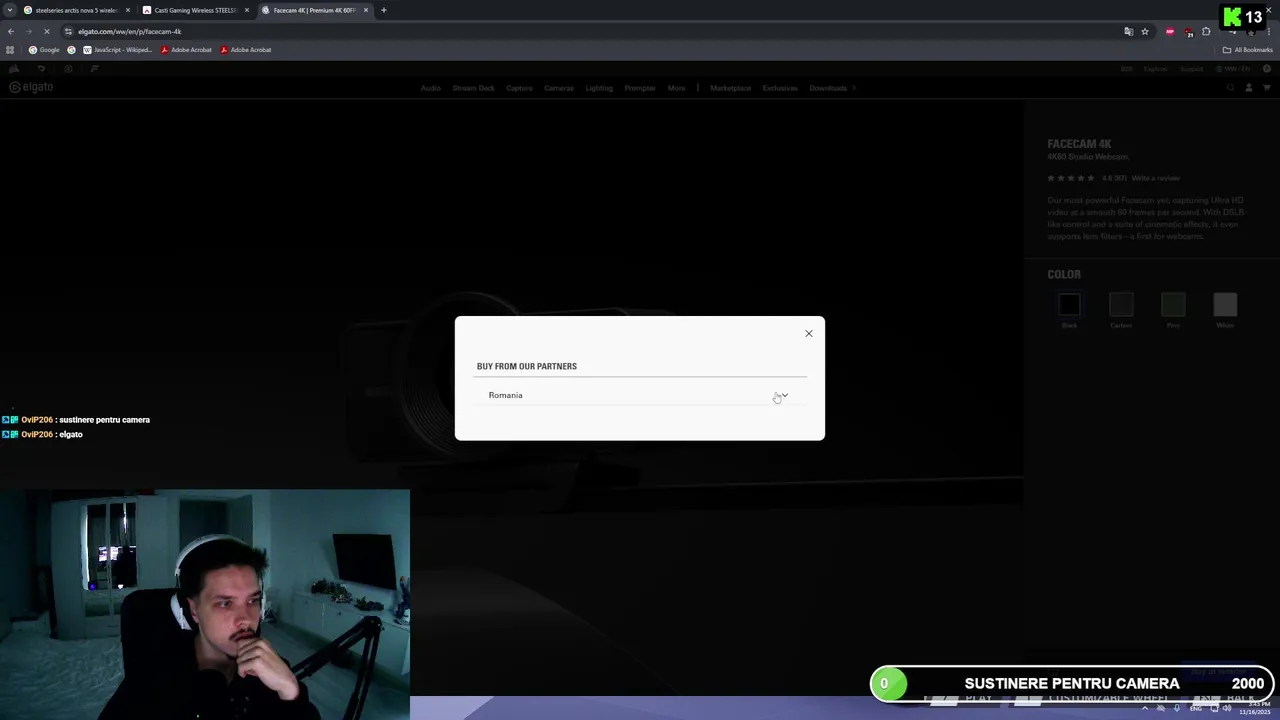Click the Write a review link

pyautogui.click(x=1156, y=178)
